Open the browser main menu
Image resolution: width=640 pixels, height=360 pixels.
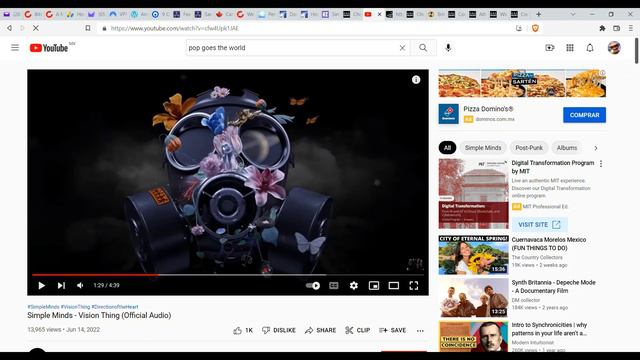tap(631, 28)
